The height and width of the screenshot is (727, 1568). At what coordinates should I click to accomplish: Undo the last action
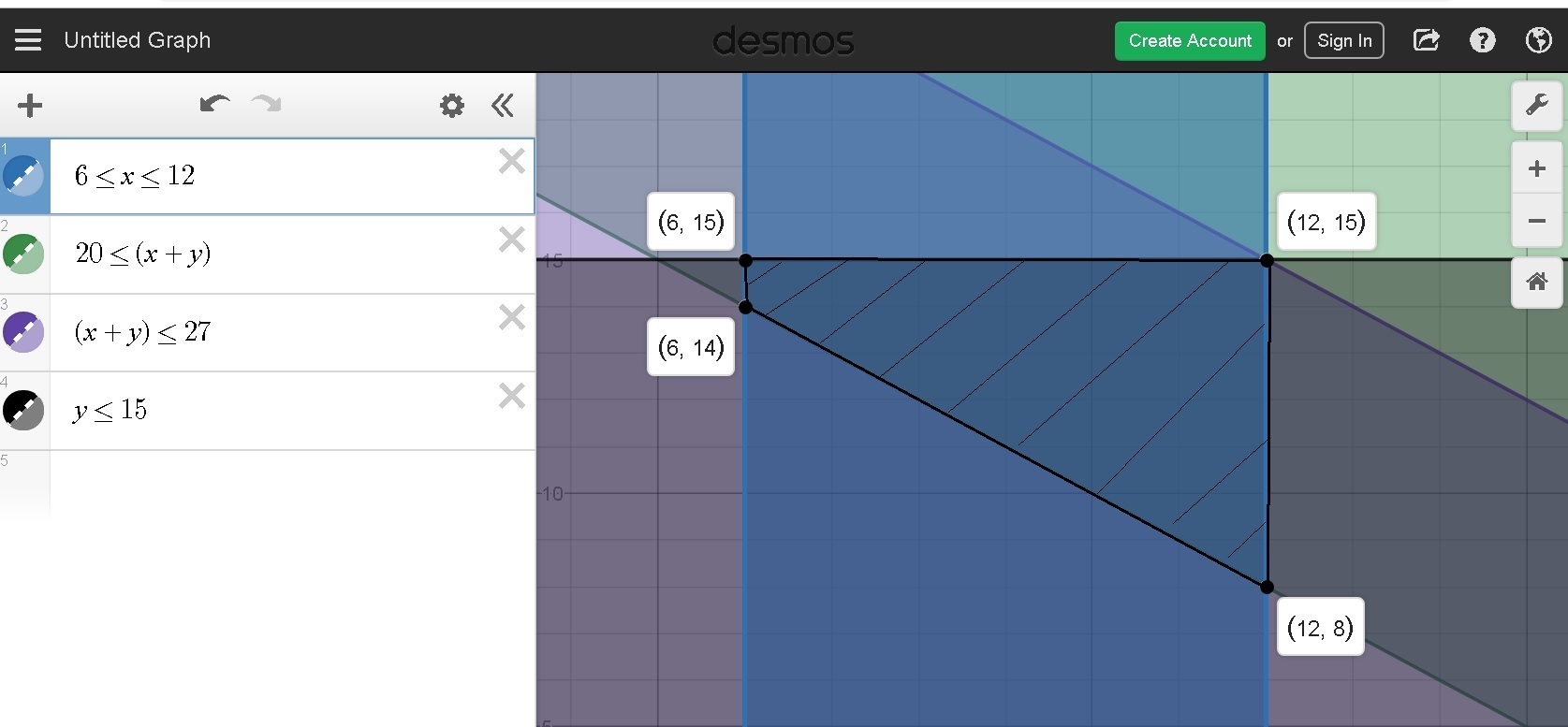[x=214, y=104]
